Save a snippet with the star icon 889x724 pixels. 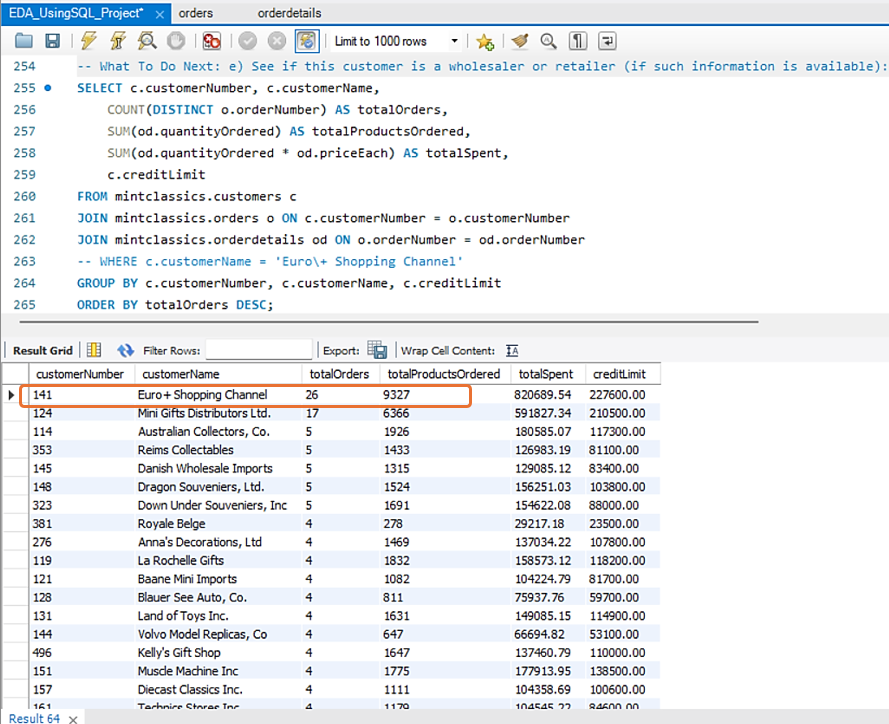click(x=485, y=41)
